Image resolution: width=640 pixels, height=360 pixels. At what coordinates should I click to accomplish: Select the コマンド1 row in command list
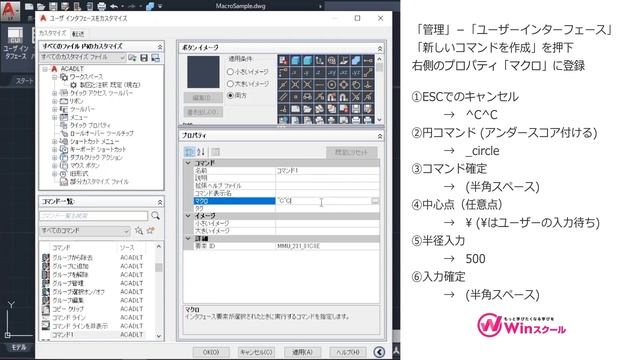[93, 335]
